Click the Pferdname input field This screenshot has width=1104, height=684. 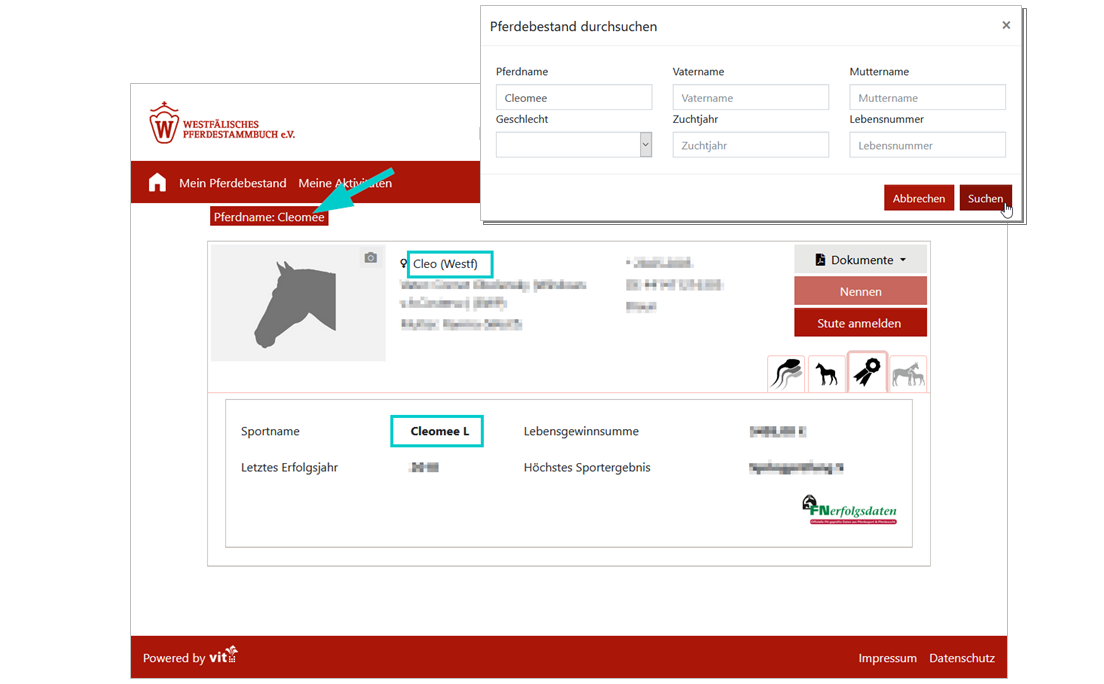pyautogui.click(x=574, y=97)
